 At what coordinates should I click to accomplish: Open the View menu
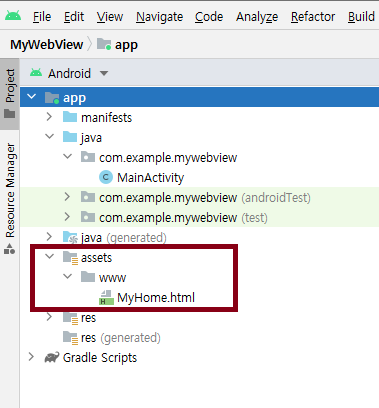point(110,16)
